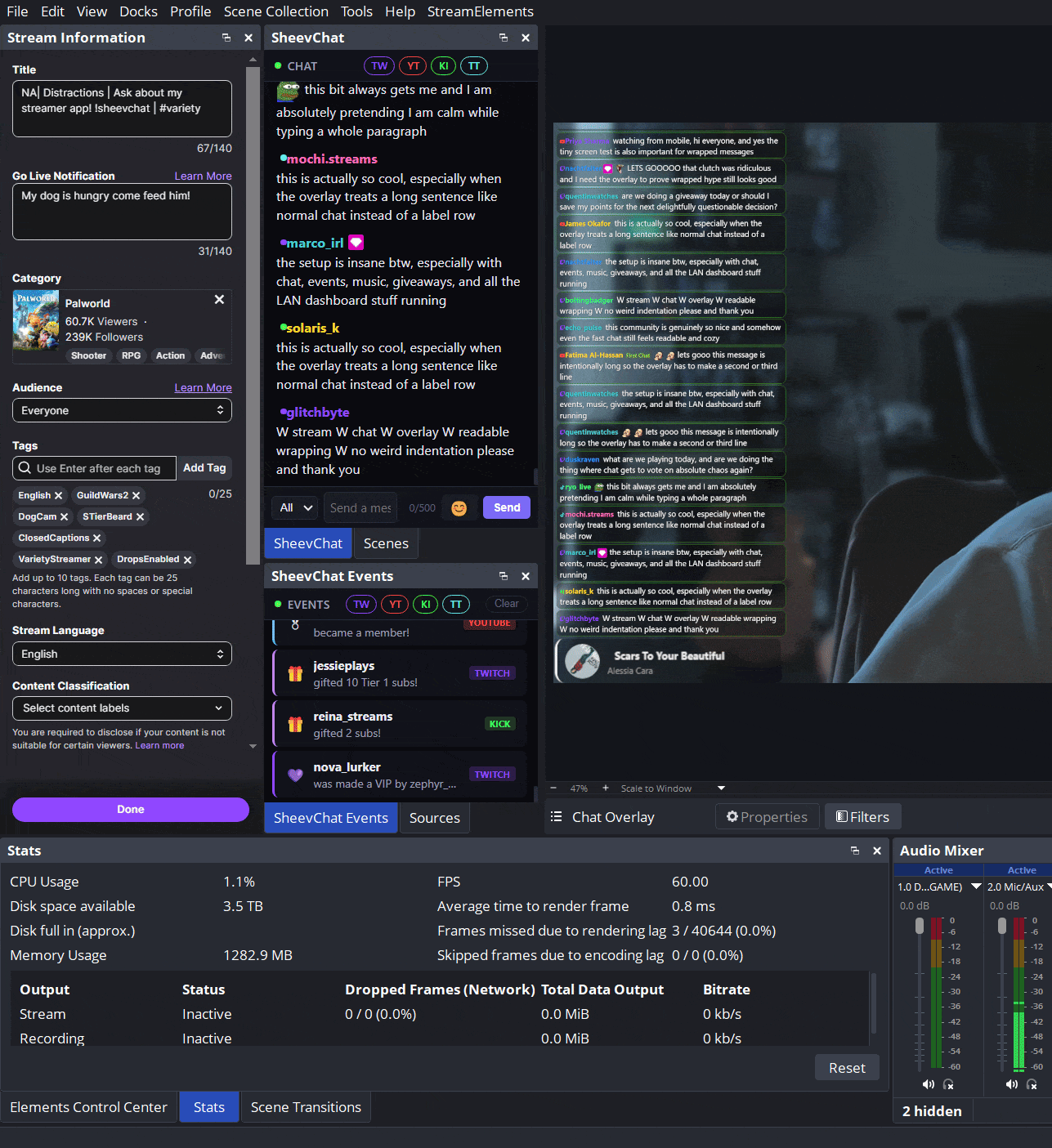Open Mic/Aux channel options arrow
1052x1148 pixels.
pos(1049,887)
